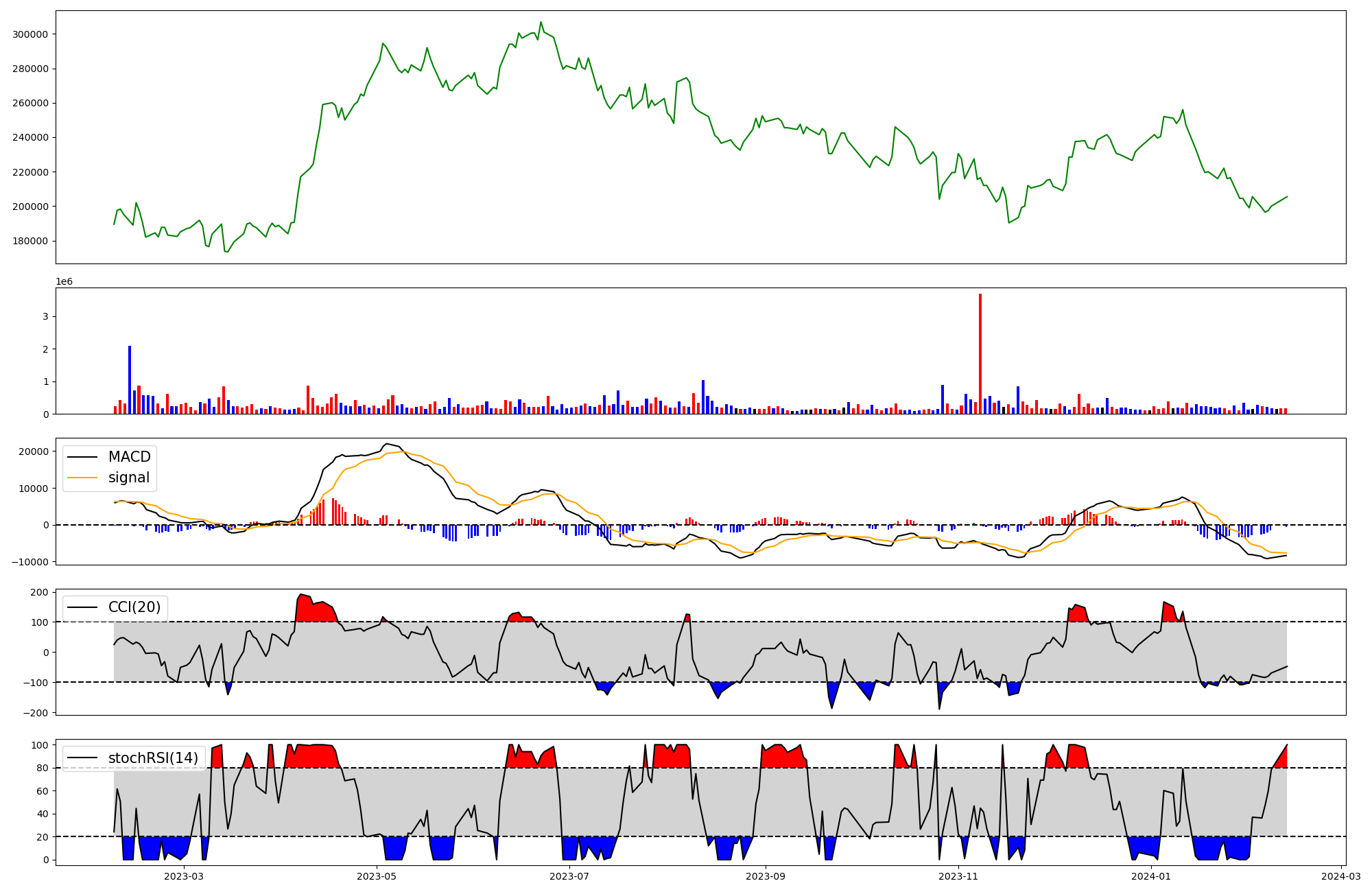Click the 2024-01 date tick label
The width and height of the screenshot is (1372, 892).
(x=1150, y=876)
